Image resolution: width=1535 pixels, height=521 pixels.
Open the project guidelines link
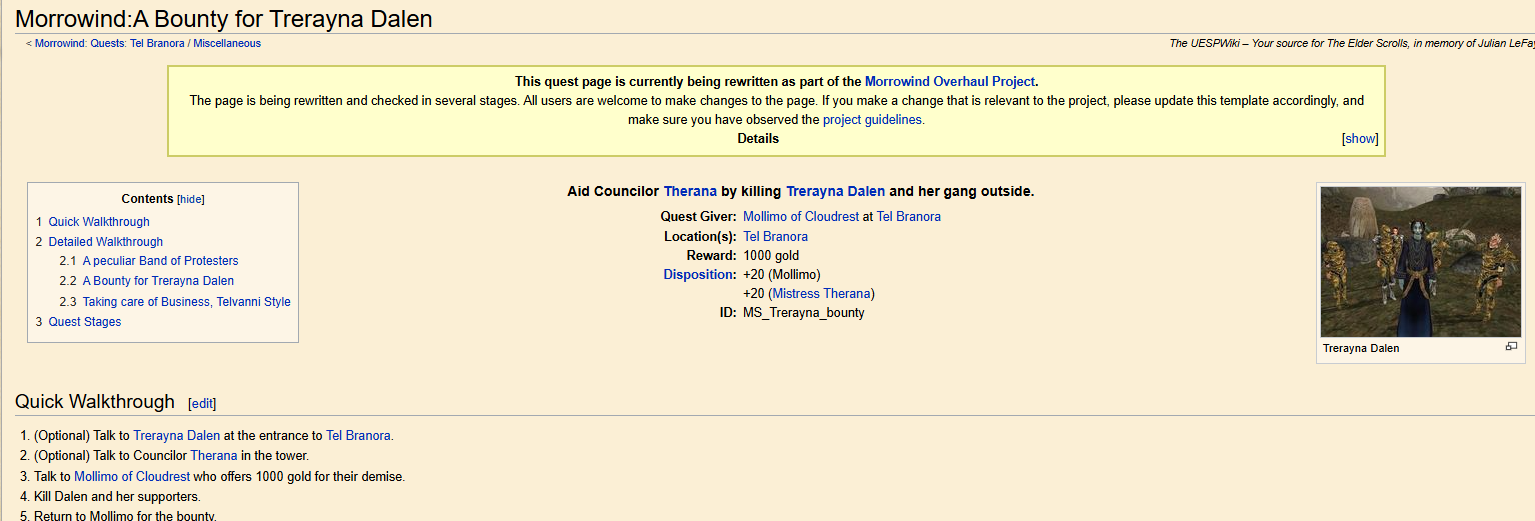(873, 120)
